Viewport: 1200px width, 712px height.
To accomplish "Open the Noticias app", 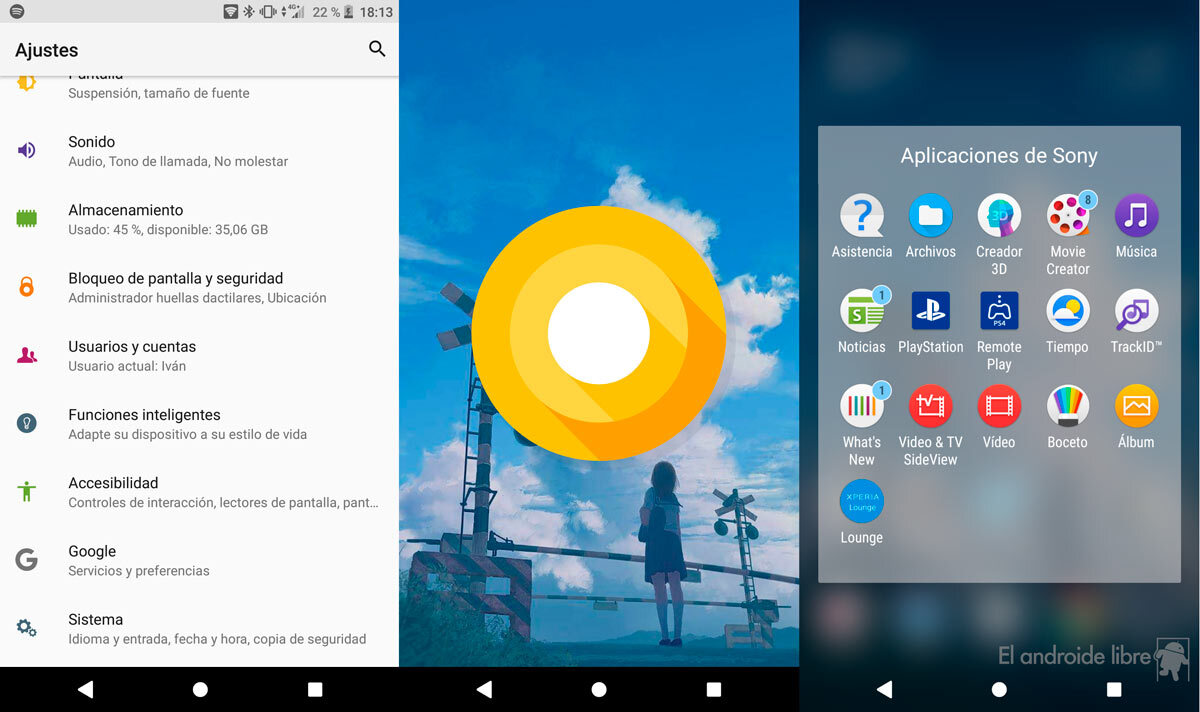I will [862, 311].
